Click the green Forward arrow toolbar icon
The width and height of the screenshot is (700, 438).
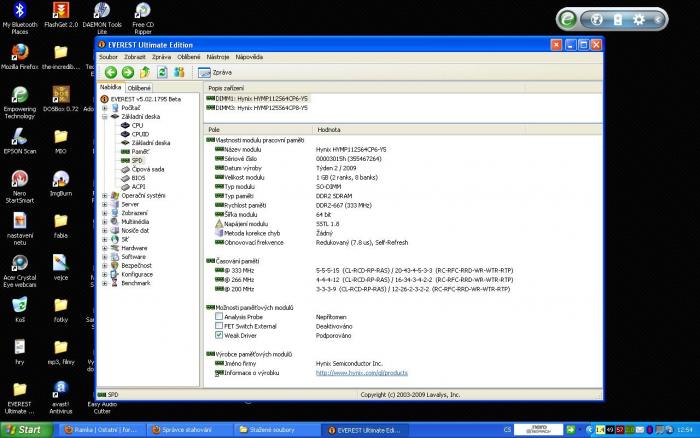(127, 72)
